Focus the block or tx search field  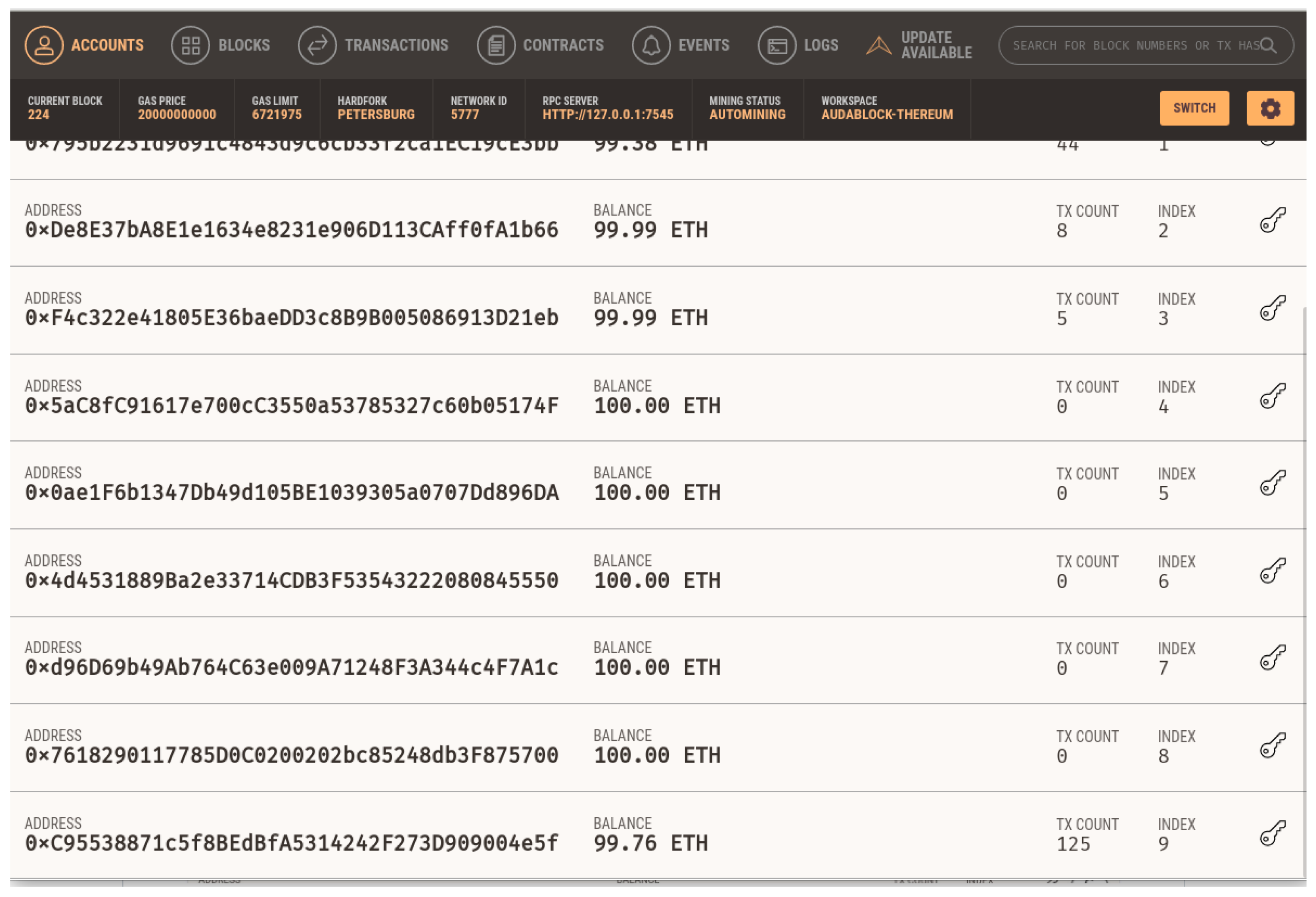(x=1127, y=45)
